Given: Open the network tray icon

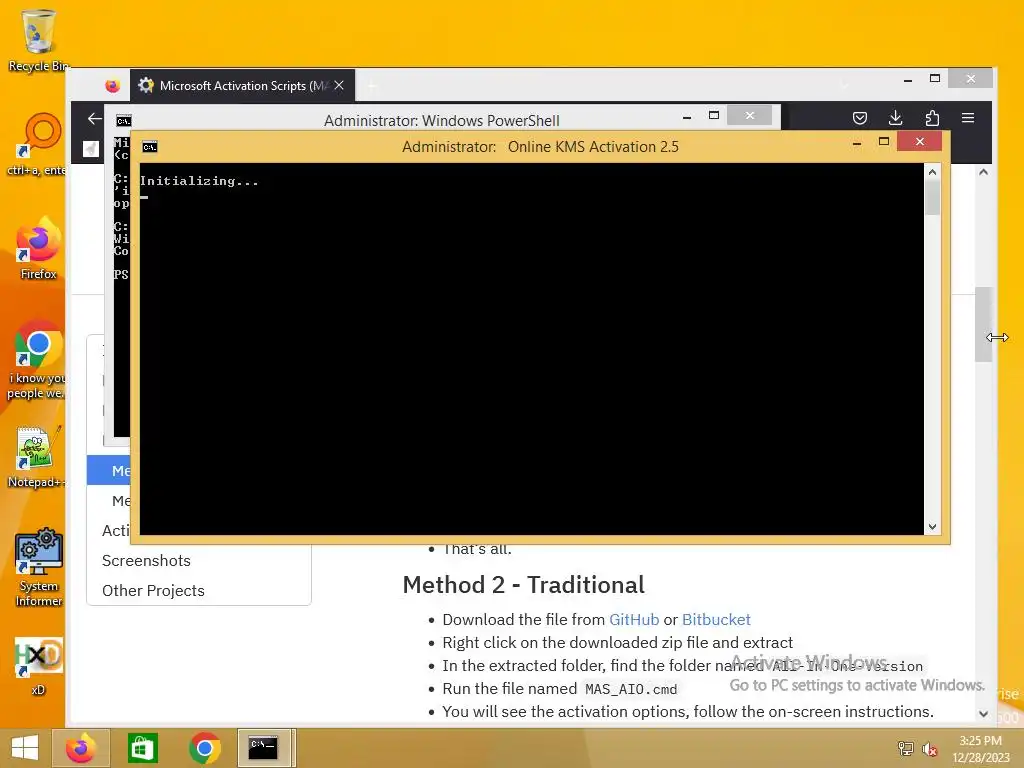Looking at the screenshot, I should pos(906,748).
